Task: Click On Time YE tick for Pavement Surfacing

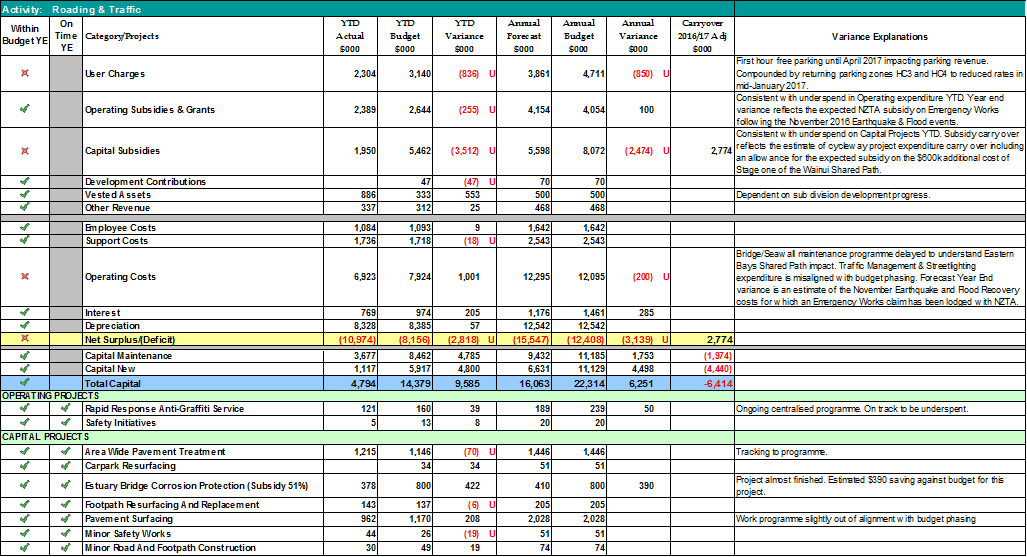Action: pyautogui.click(x=66, y=520)
